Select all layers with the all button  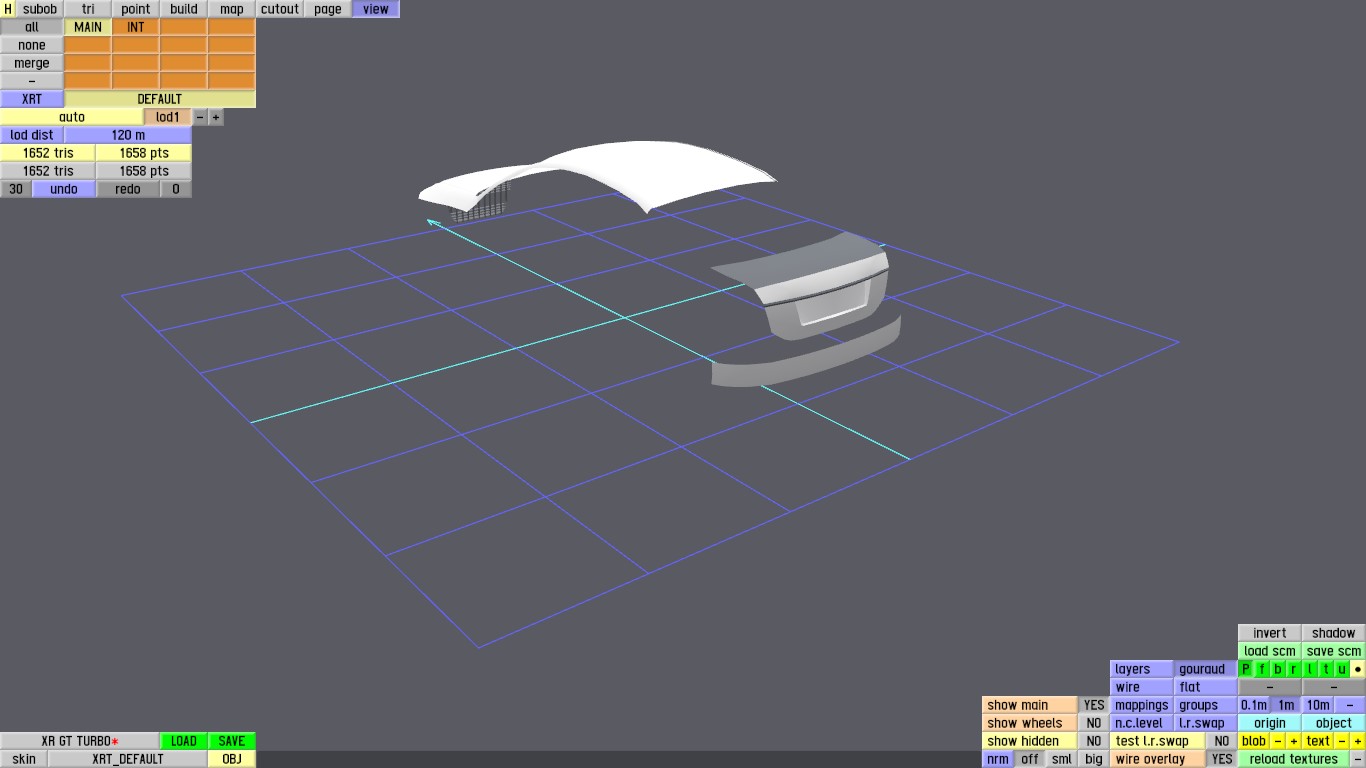point(32,27)
